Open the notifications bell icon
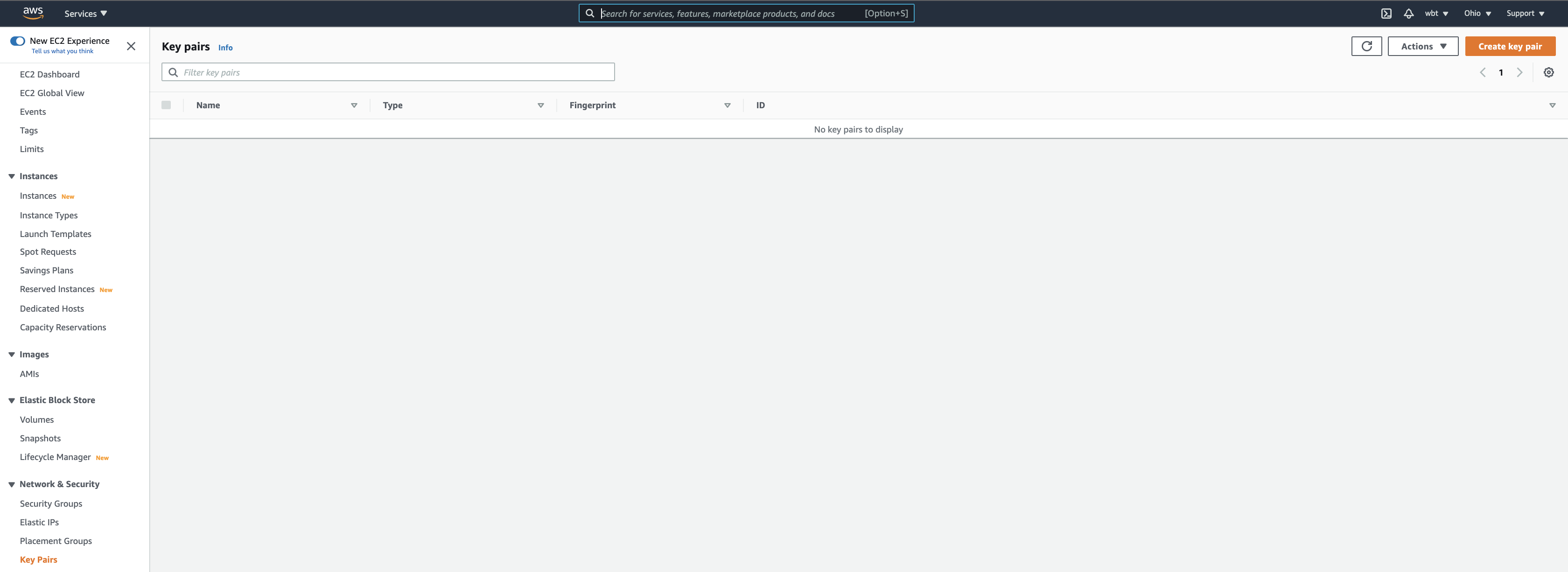This screenshot has height=572, width=1568. click(1408, 14)
